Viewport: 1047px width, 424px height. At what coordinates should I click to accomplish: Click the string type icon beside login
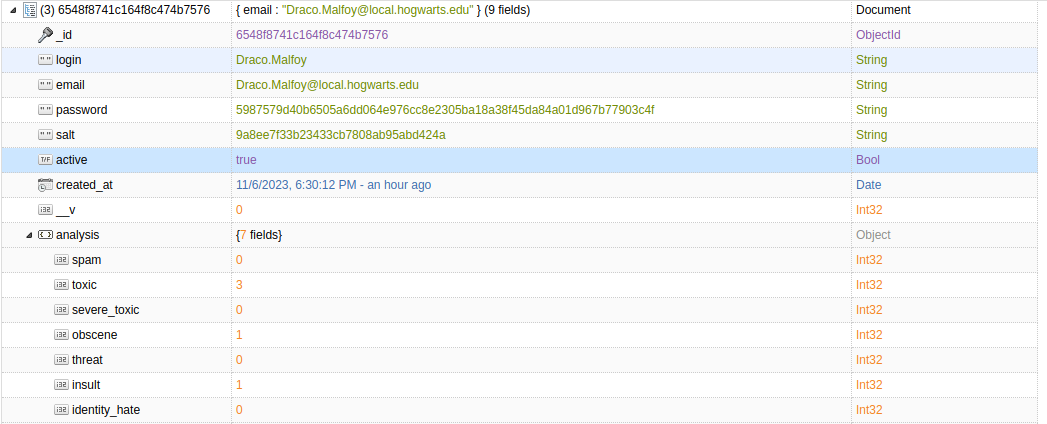pyautogui.click(x=45, y=60)
